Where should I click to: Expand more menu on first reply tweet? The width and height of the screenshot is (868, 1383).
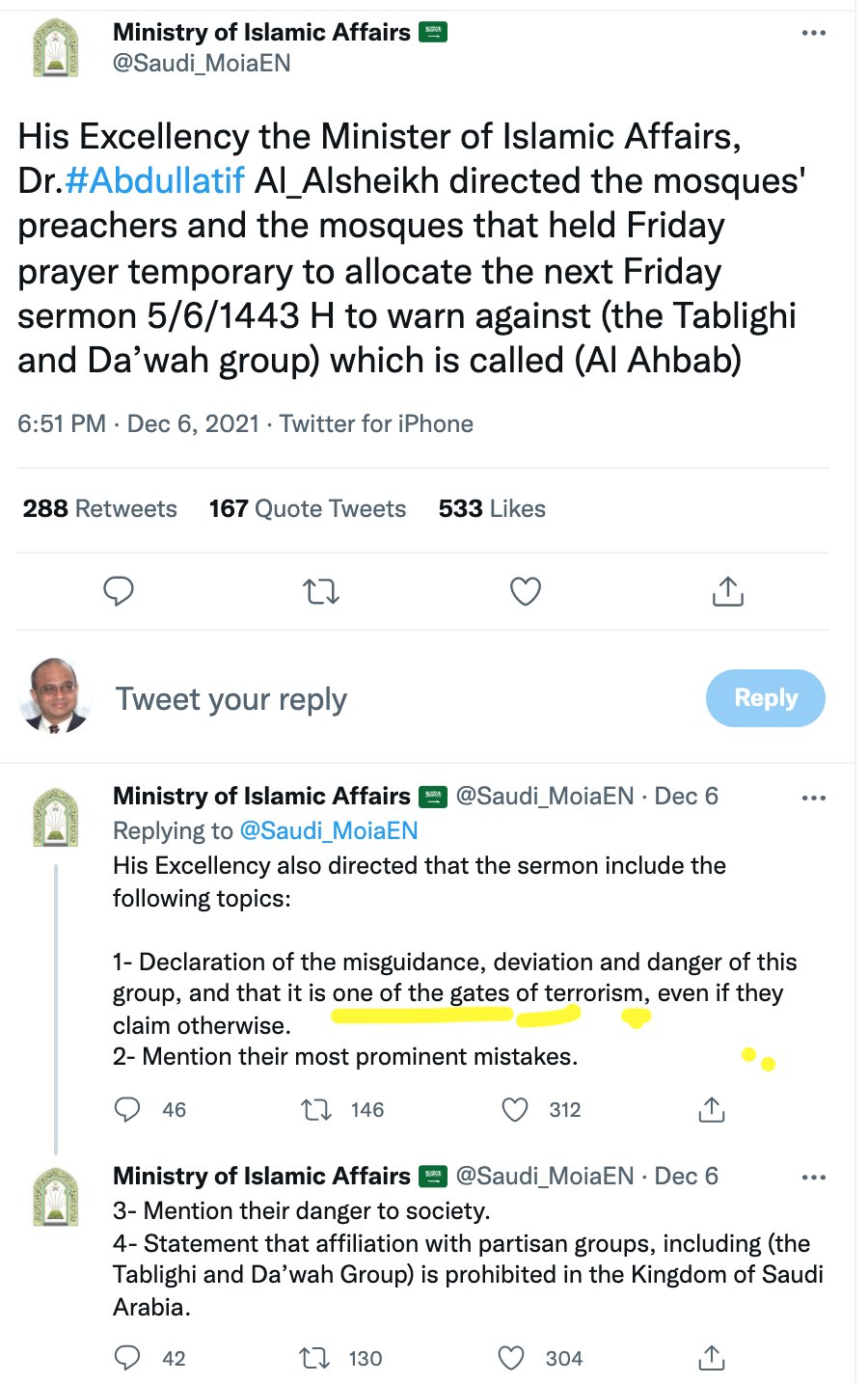[x=813, y=798]
